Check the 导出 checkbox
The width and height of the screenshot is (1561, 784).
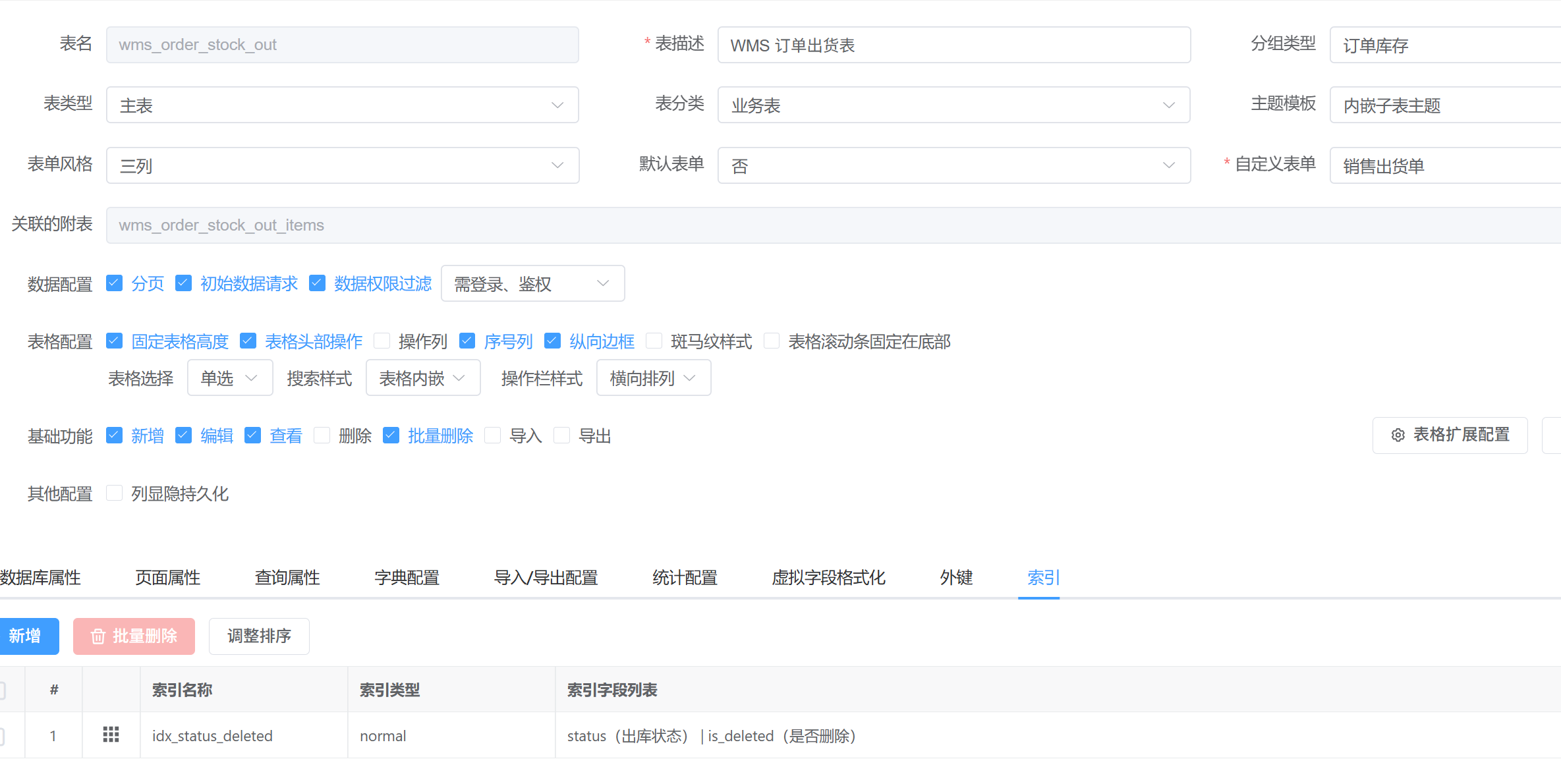click(x=561, y=435)
